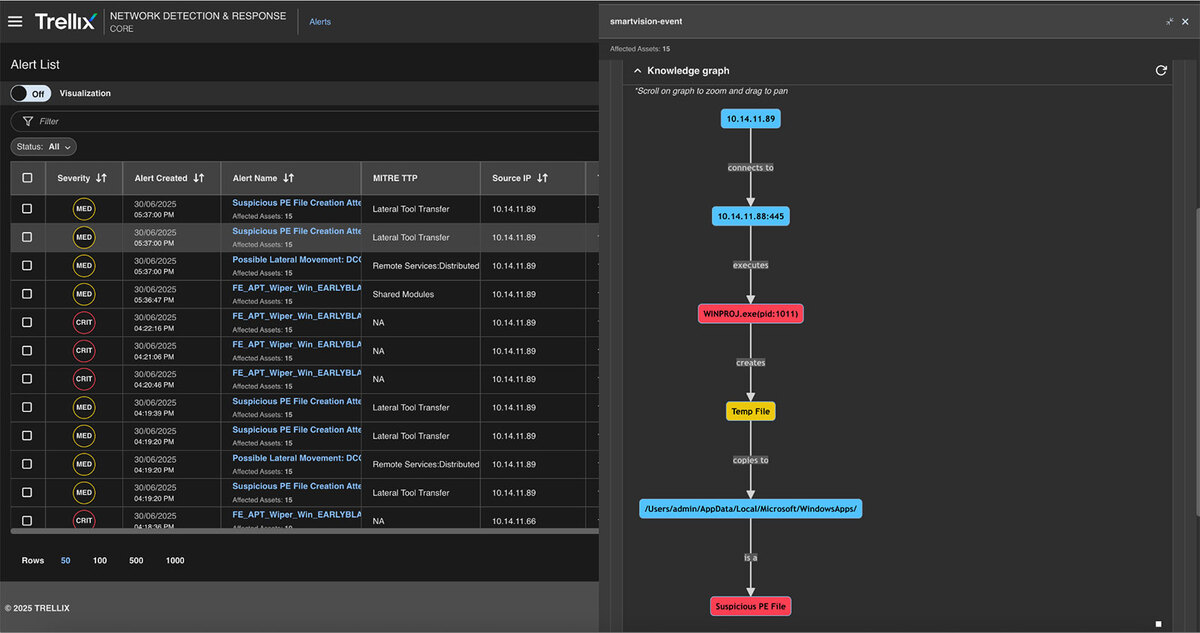
Task: Refresh the Knowledge graph
Action: pyautogui.click(x=1161, y=71)
